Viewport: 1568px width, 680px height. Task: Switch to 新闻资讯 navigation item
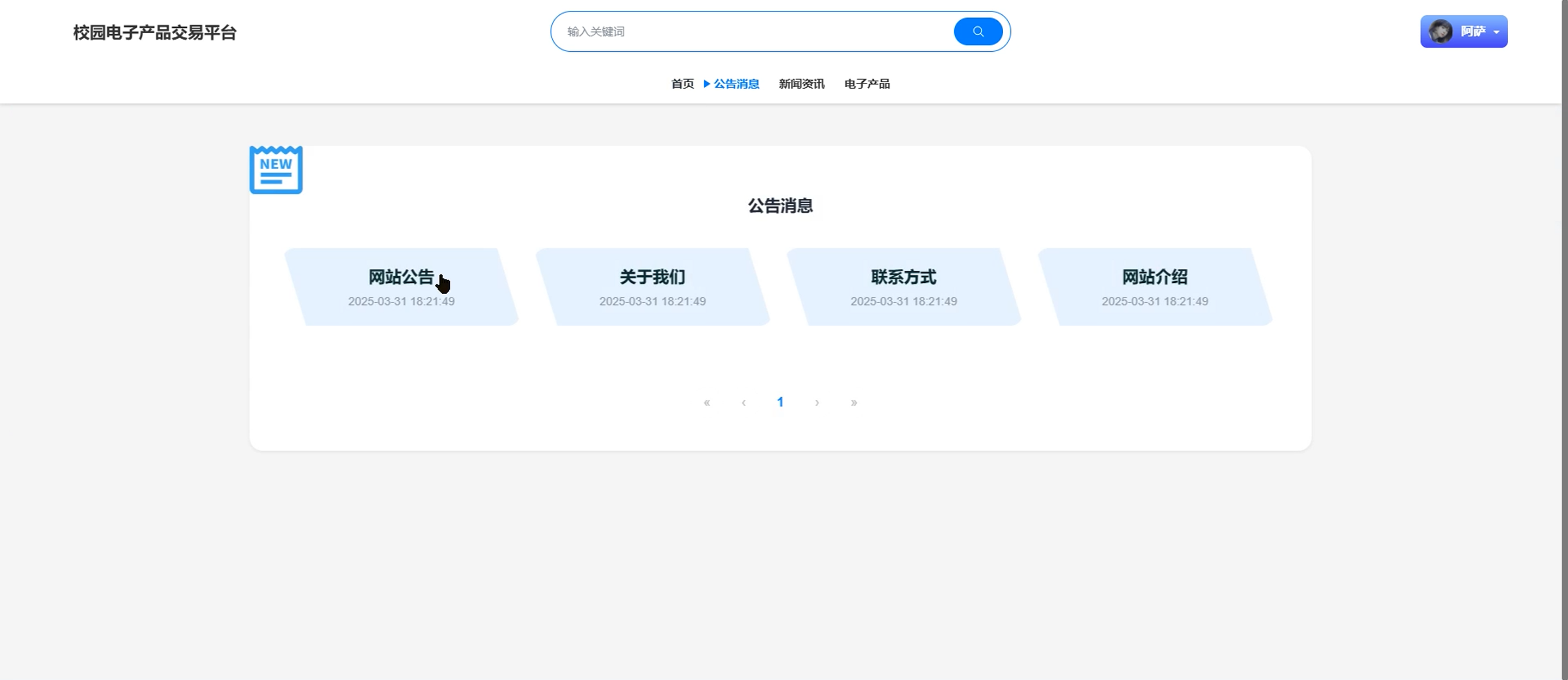[801, 84]
